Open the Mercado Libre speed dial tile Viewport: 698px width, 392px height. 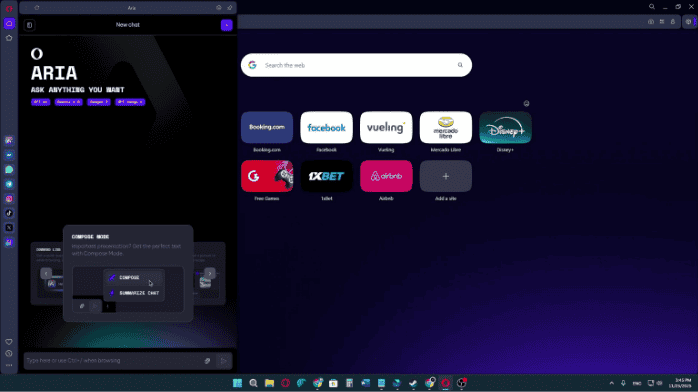(446, 128)
